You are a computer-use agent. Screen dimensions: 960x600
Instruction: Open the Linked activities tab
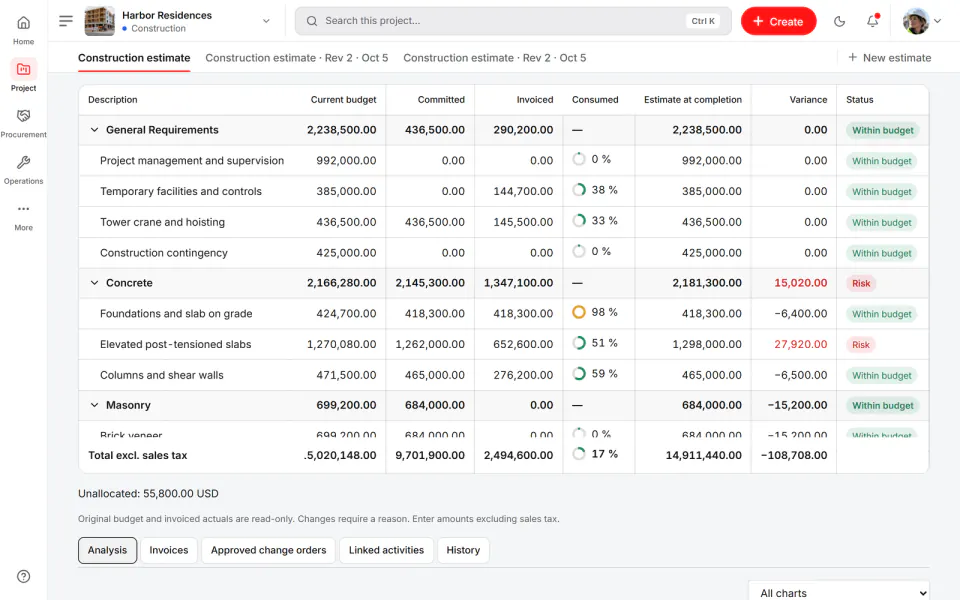click(x=386, y=550)
